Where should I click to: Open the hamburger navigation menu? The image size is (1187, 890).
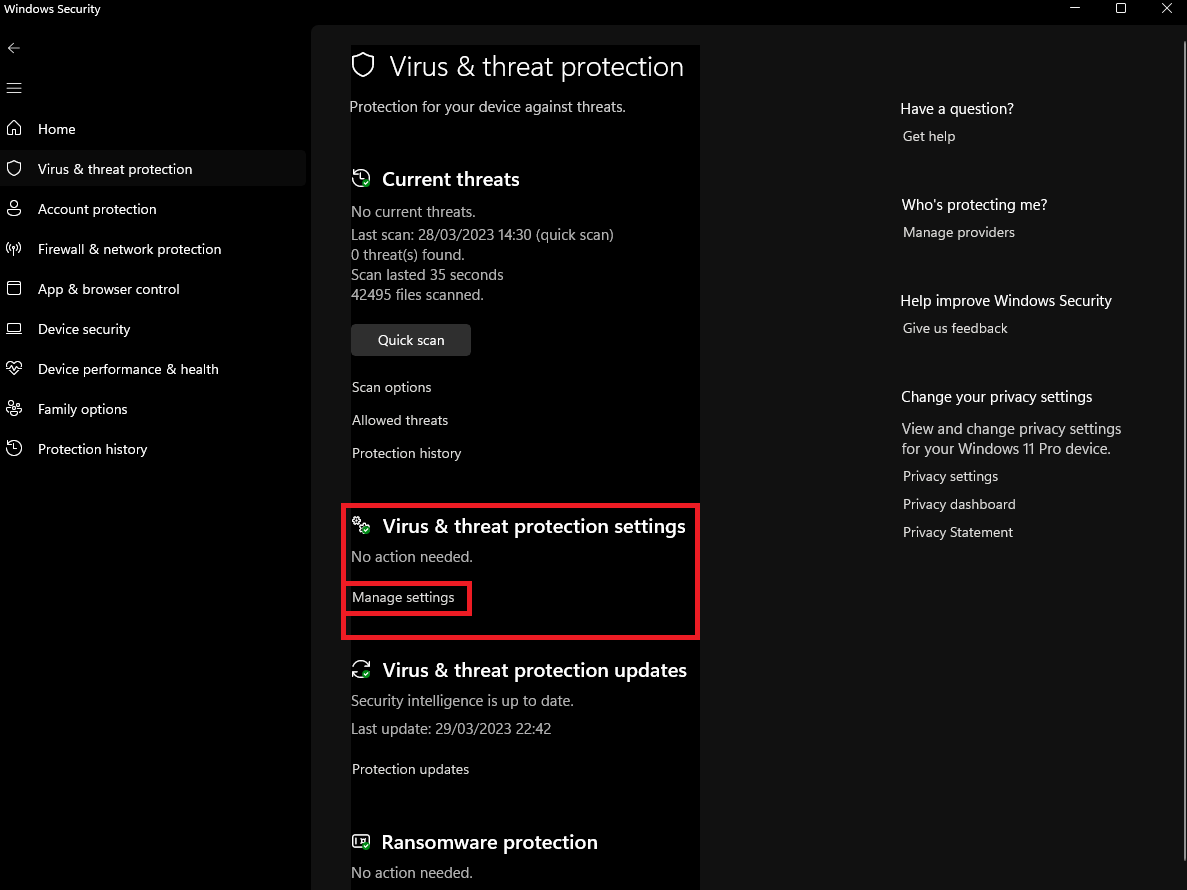[14, 88]
